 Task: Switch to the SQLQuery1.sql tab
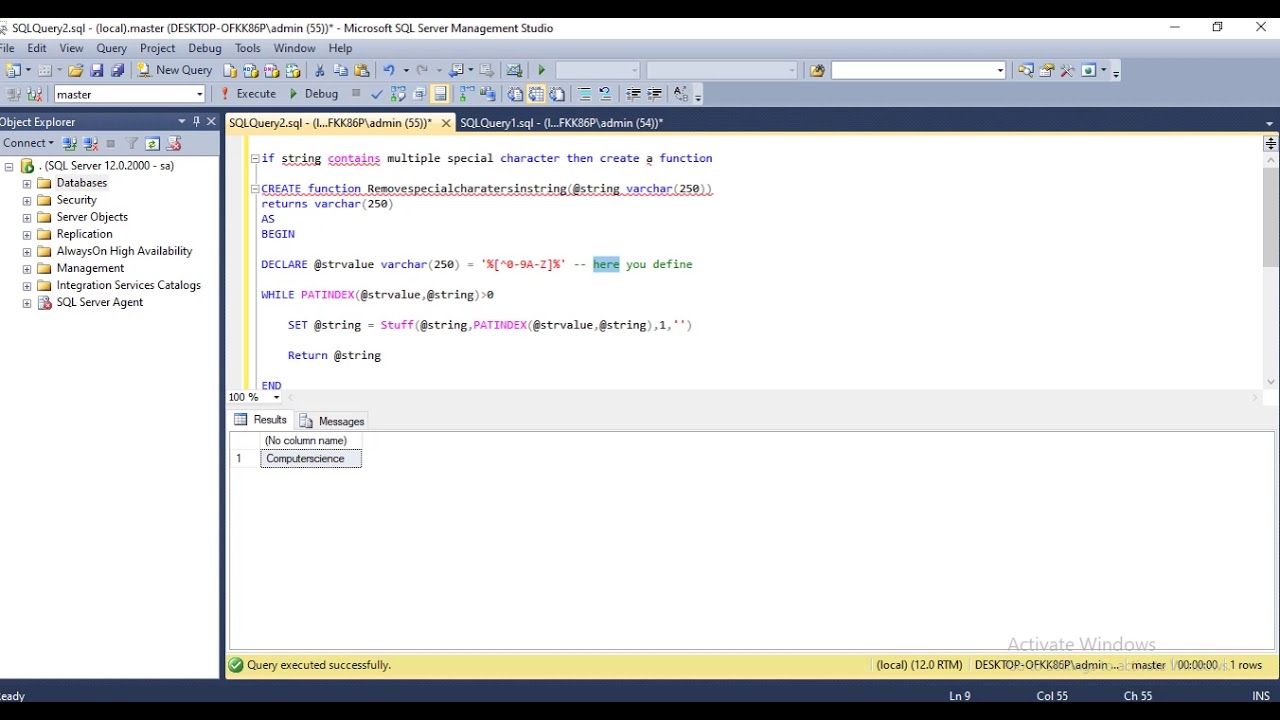(561, 123)
